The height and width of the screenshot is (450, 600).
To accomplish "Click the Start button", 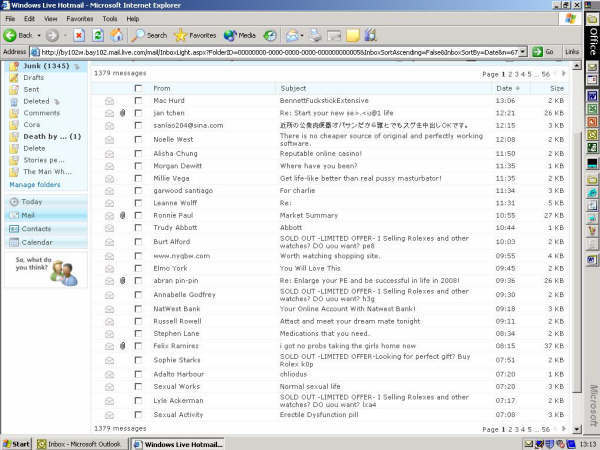I will tap(16, 444).
